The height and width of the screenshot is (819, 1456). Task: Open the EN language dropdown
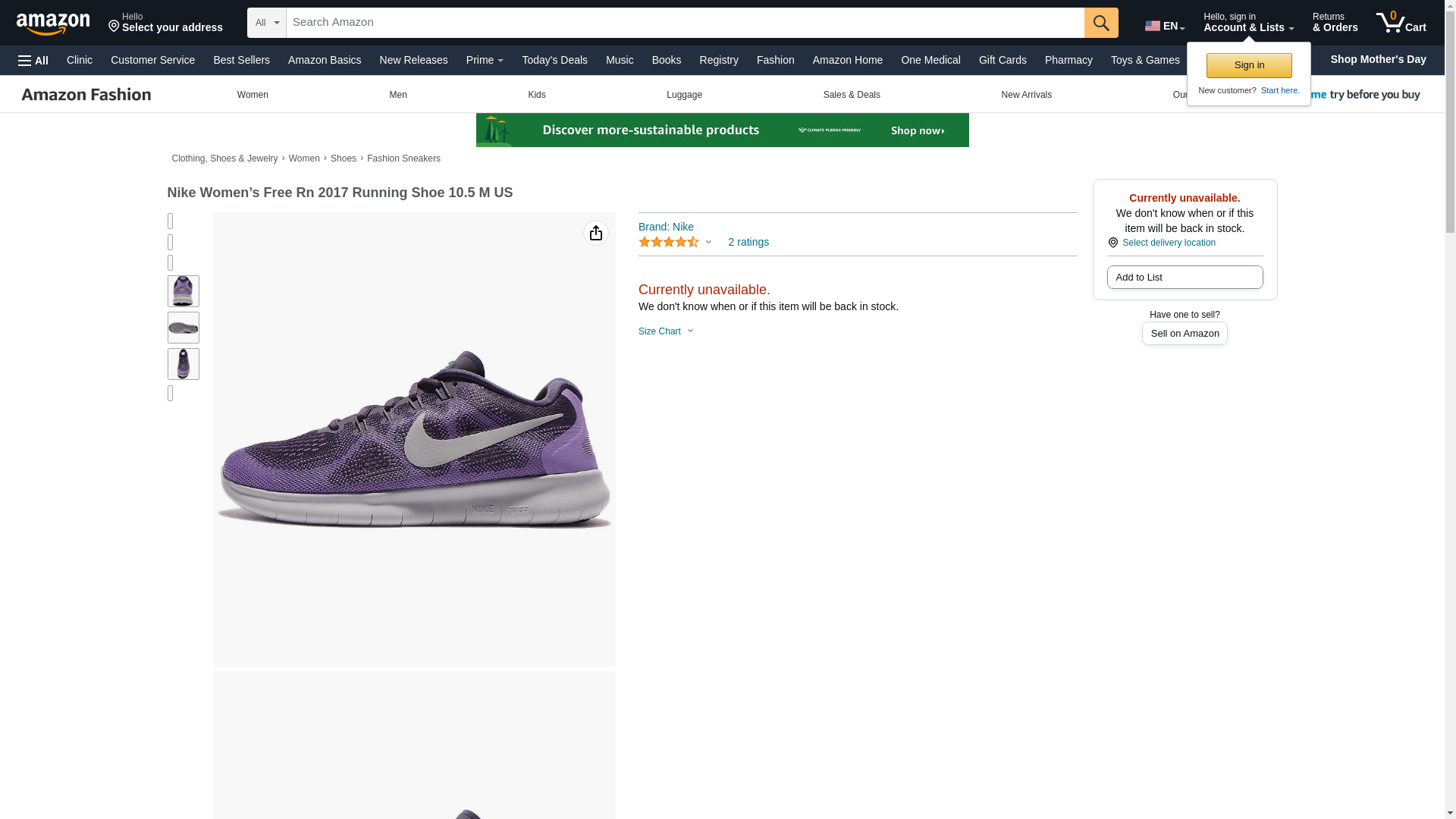coord(1164,26)
